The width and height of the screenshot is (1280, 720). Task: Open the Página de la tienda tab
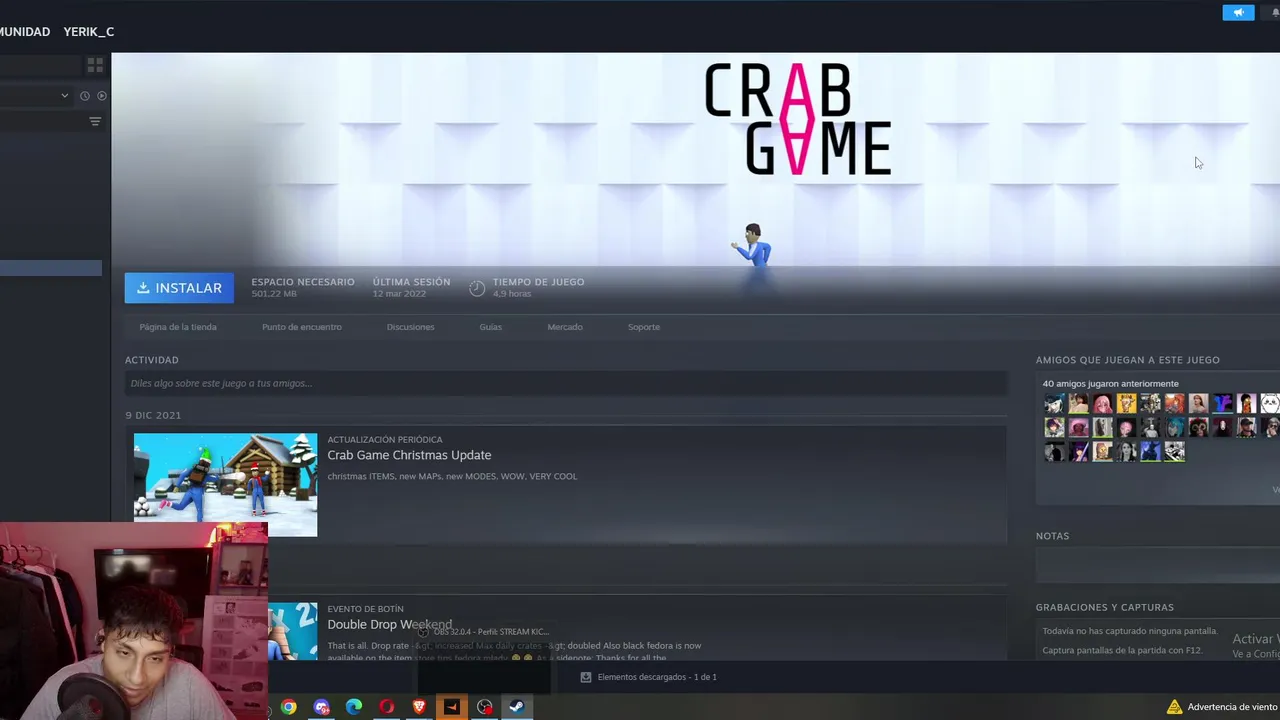pos(178,327)
